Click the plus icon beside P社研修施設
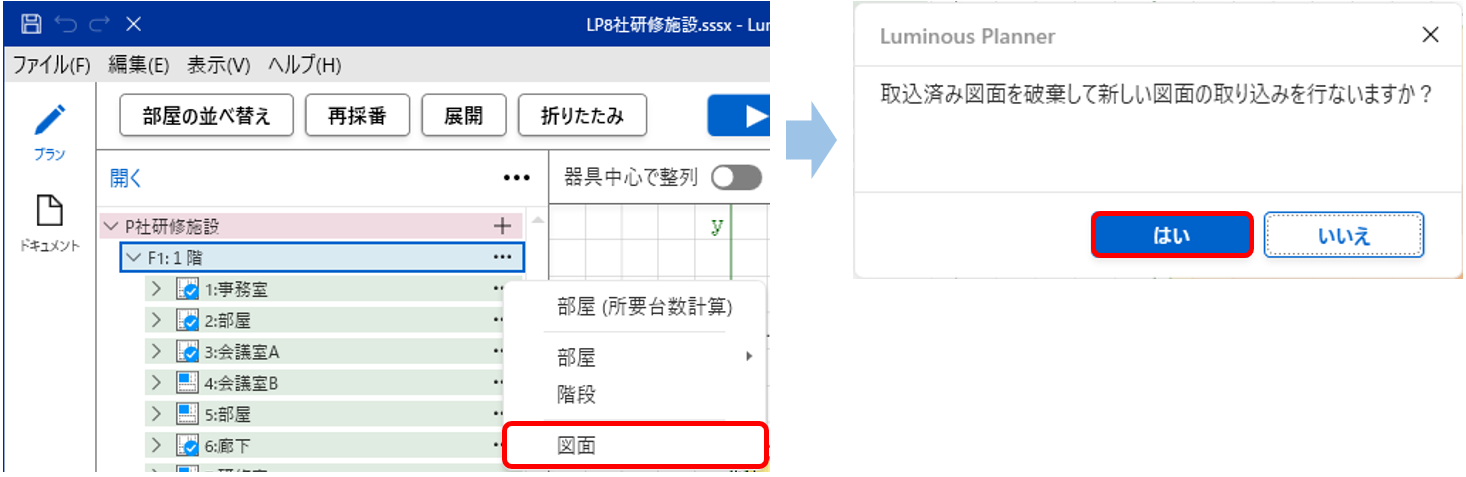The width and height of the screenshot is (1466, 477). tap(502, 226)
